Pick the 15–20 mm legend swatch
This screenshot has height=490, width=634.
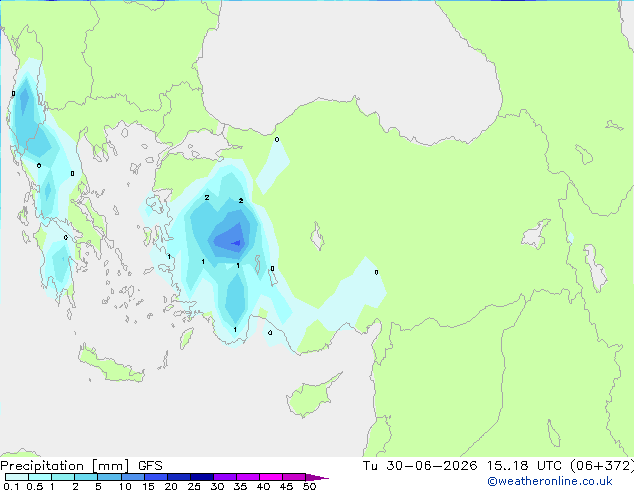tap(155, 477)
